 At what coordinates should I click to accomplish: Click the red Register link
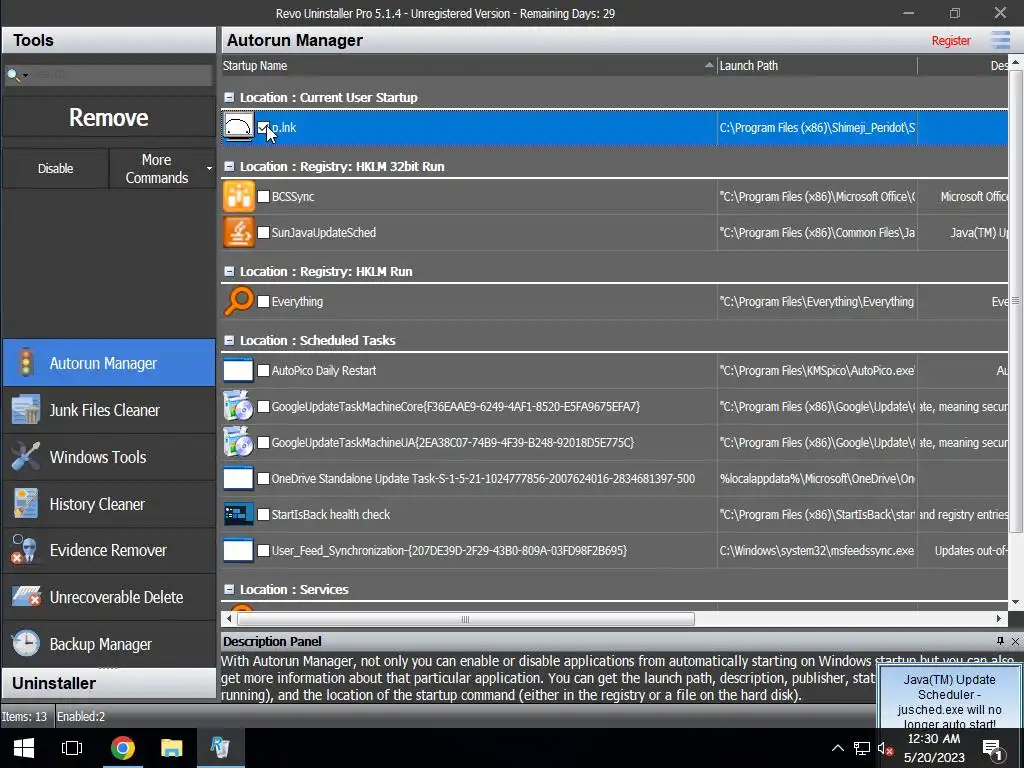tap(950, 40)
